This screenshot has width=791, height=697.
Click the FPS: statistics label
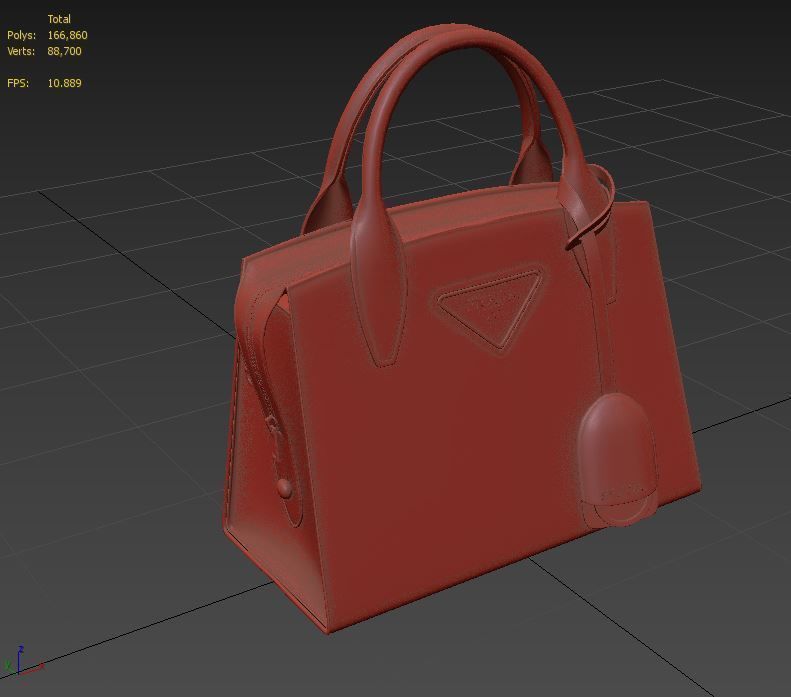click(18, 83)
